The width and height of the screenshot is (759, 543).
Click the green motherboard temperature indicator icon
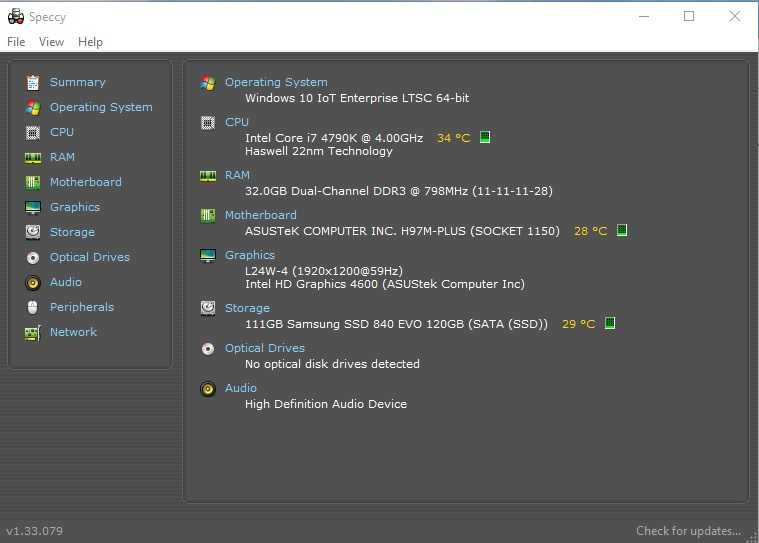[622, 230]
